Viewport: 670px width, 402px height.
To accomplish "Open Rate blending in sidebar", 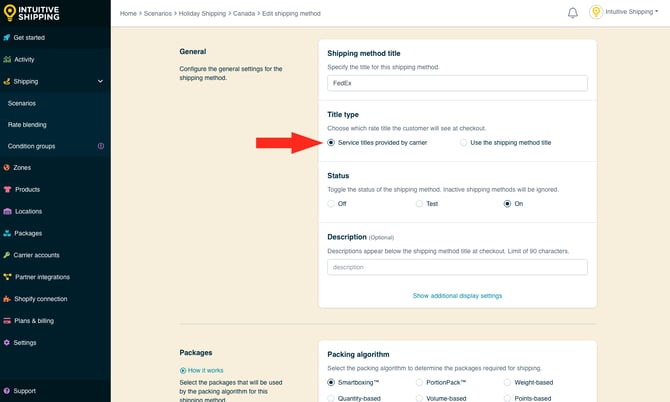I will click(27, 125).
